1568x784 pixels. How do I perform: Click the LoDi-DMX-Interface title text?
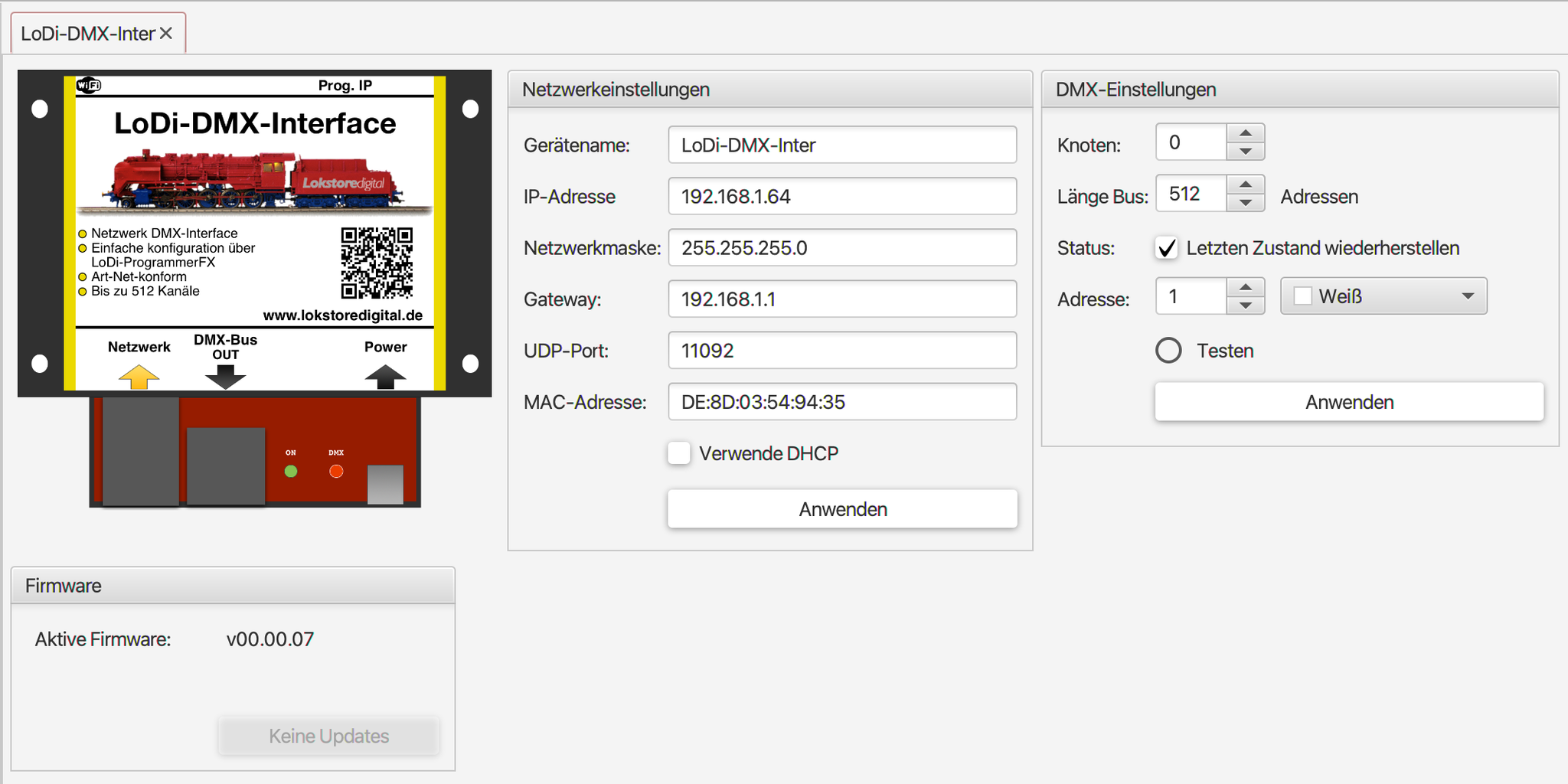[255, 123]
